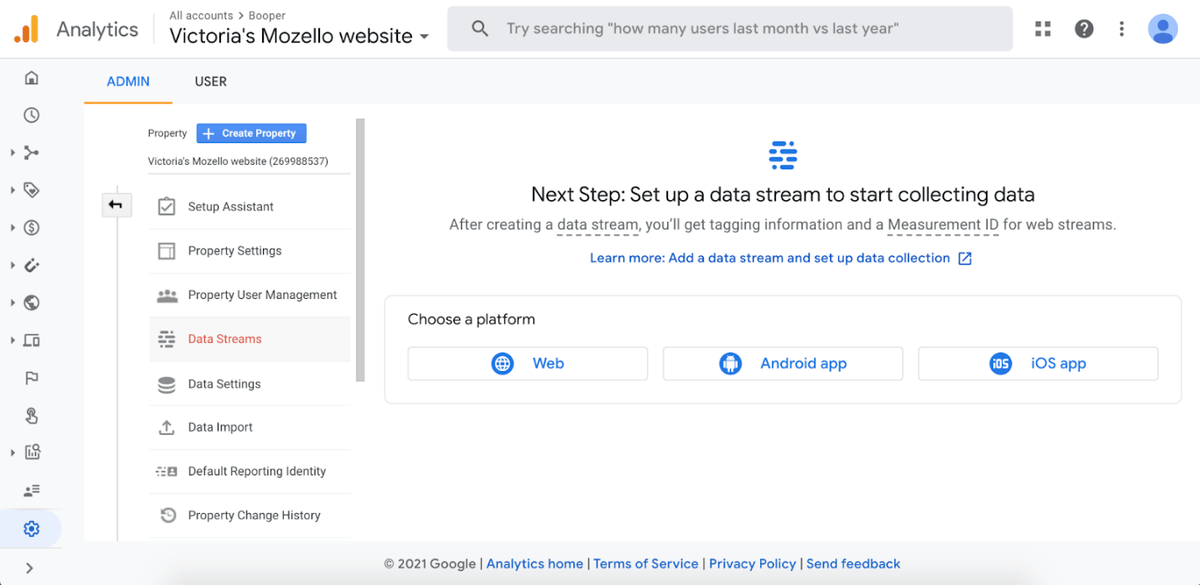Click the Analytics search field
1200x585 pixels.
730,29
